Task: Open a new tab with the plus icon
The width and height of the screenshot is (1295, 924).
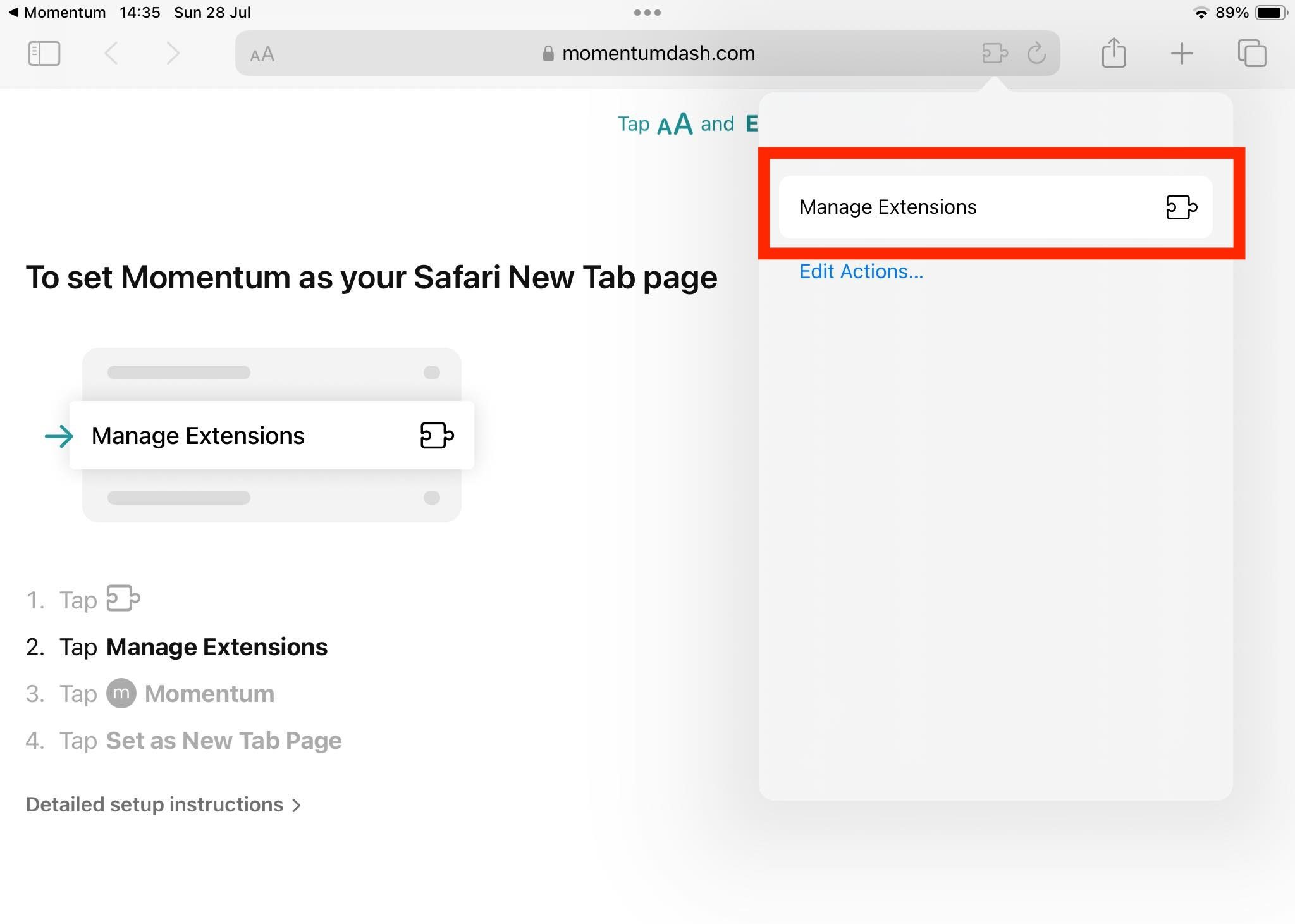Action: [x=1182, y=53]
